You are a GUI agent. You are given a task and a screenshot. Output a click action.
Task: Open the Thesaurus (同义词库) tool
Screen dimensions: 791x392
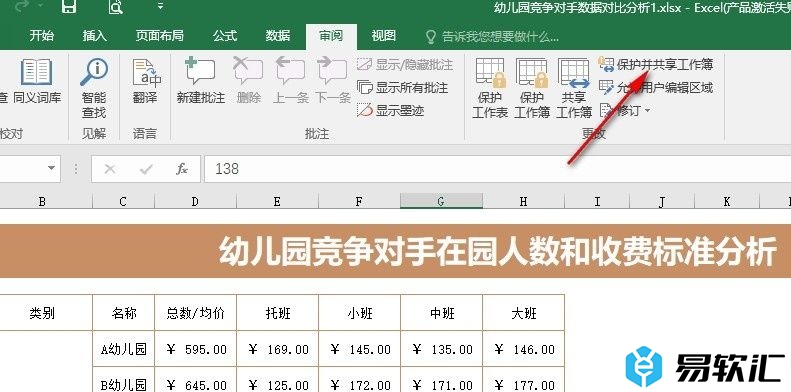[x=37, y=81]
